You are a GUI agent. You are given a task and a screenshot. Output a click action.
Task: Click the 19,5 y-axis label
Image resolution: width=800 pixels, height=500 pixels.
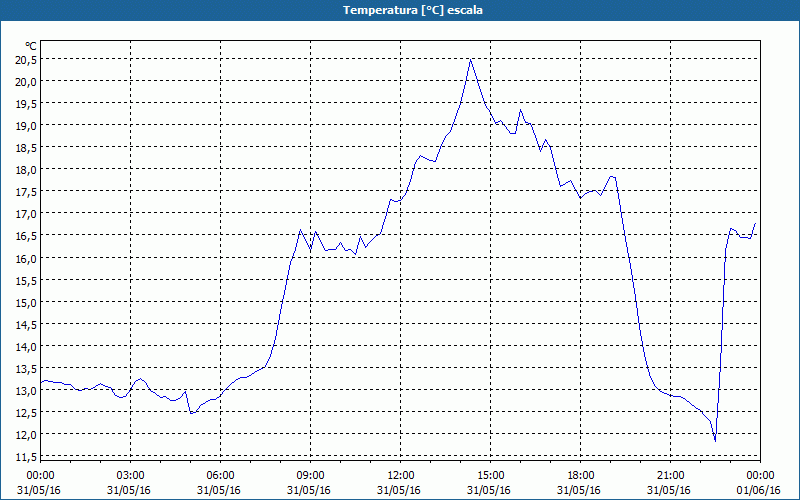27,104
